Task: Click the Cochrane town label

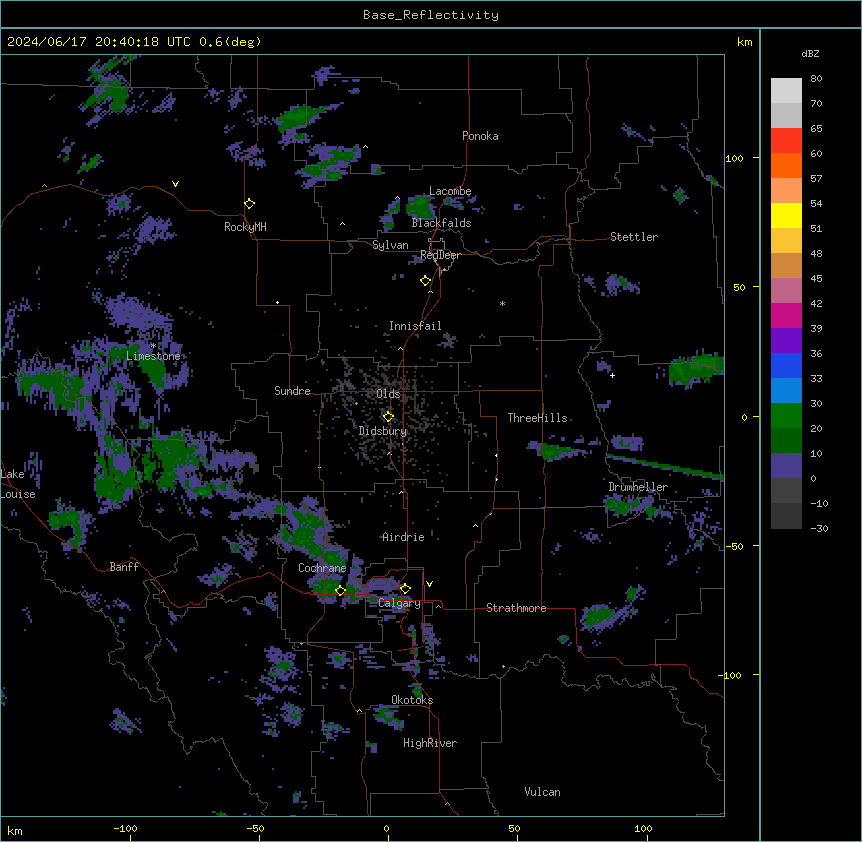Action: 322,568
